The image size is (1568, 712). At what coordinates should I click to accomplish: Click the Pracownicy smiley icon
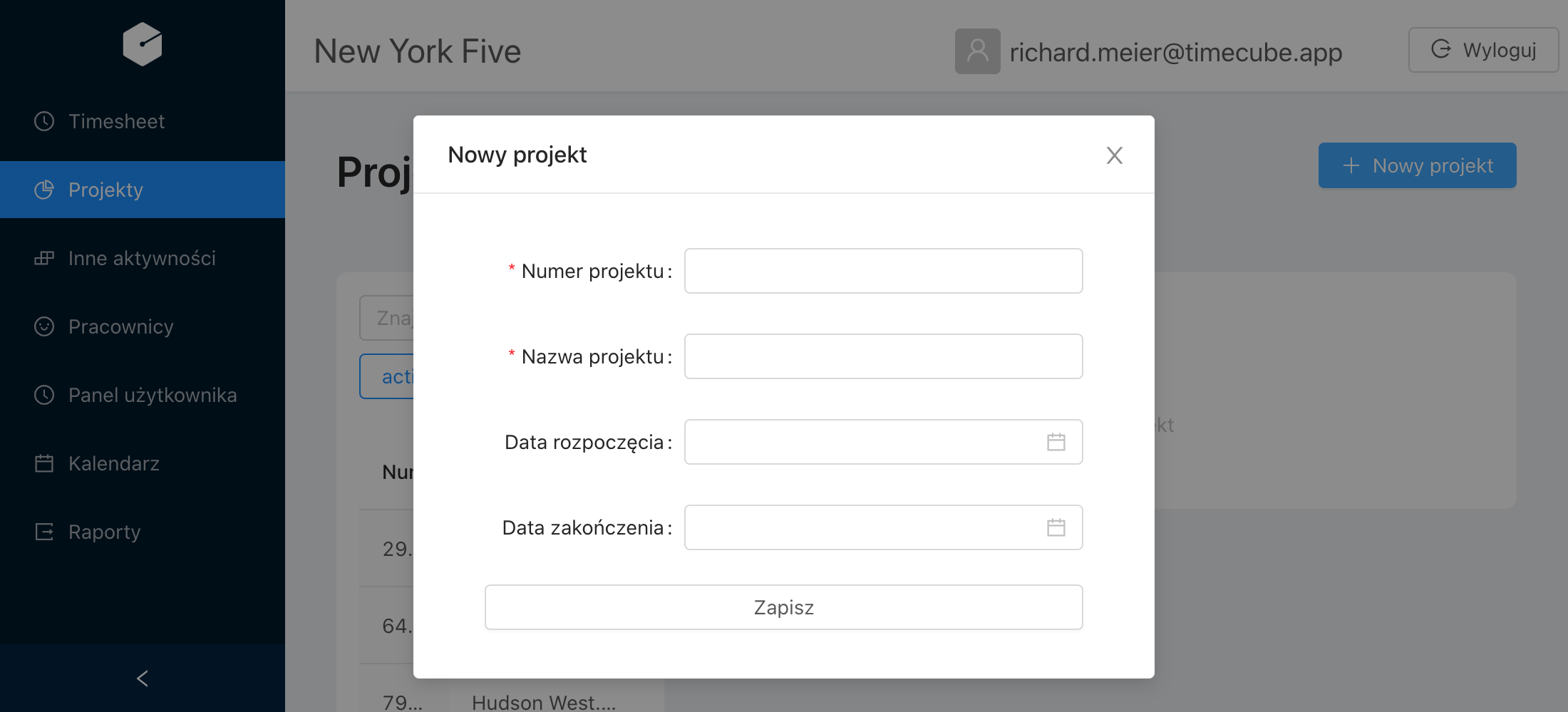(x=44, y=326)
